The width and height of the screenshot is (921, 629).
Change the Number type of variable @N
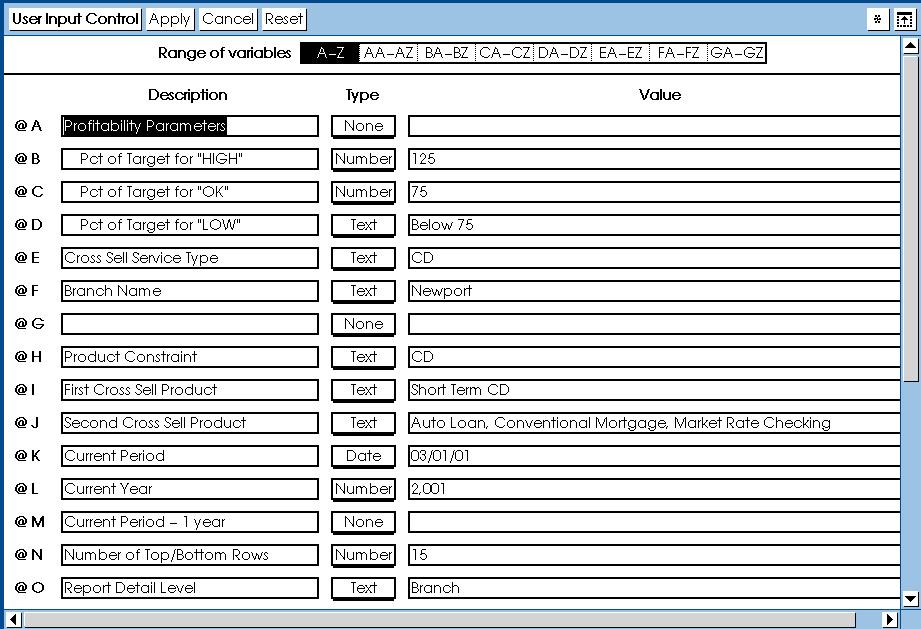click(x=364, y=555)
